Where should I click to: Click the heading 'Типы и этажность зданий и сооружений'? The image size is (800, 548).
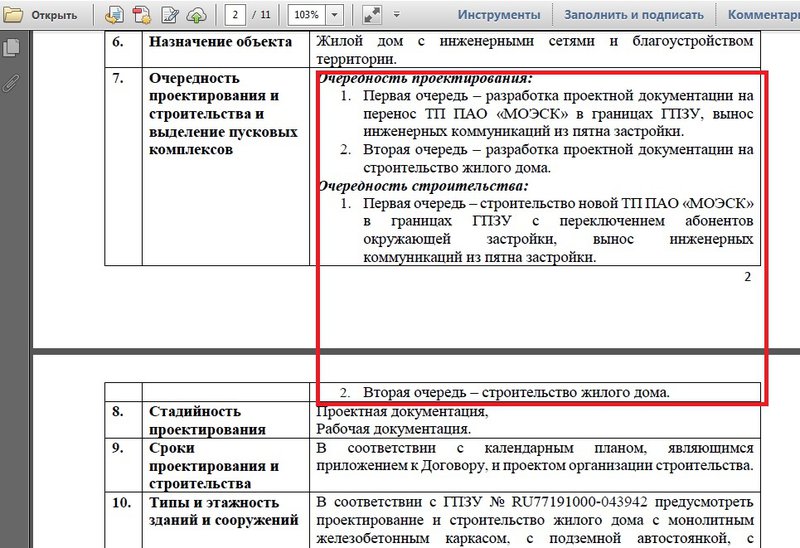[223, 511]
